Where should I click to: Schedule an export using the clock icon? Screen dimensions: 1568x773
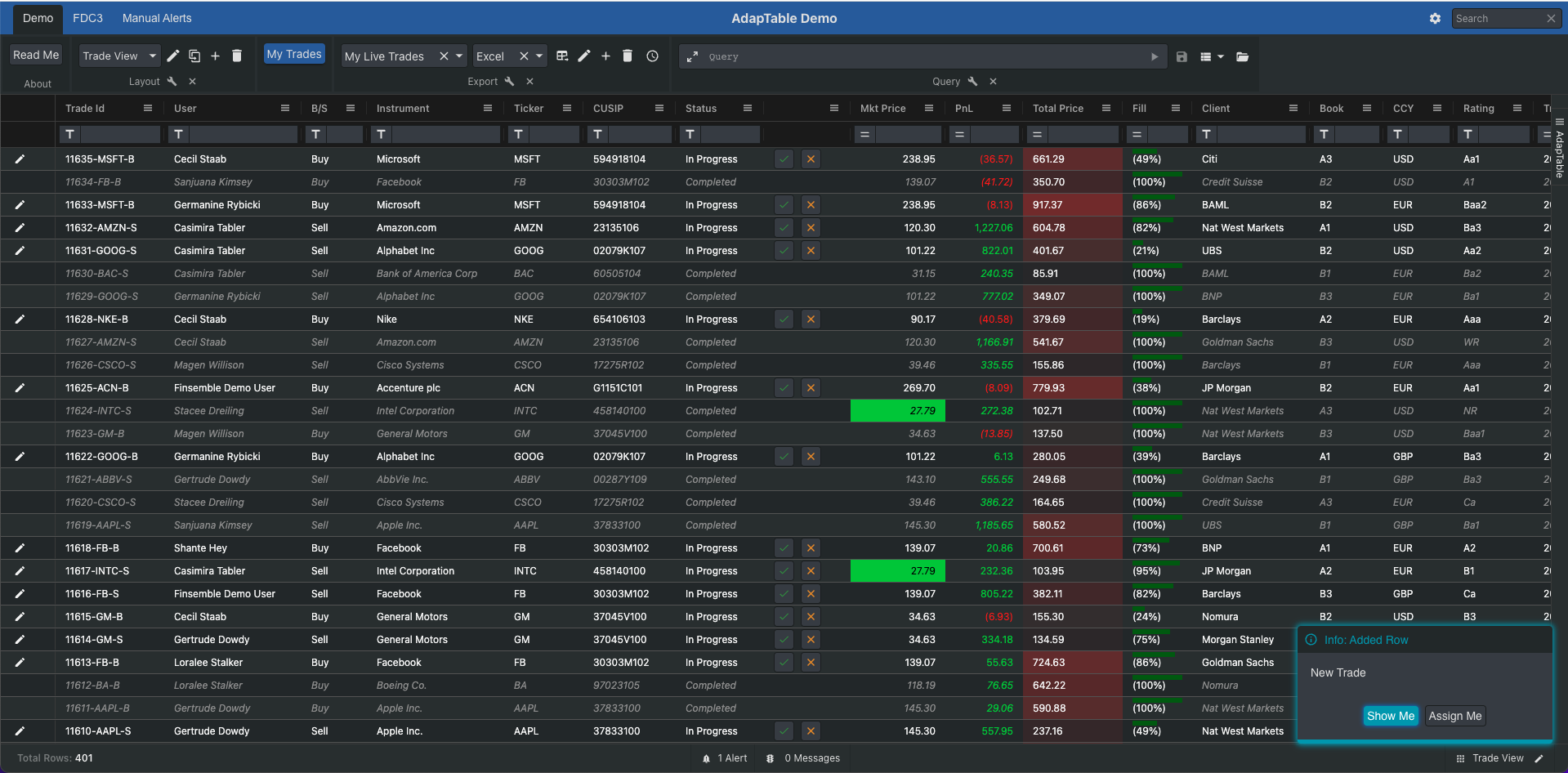point(651,56)
